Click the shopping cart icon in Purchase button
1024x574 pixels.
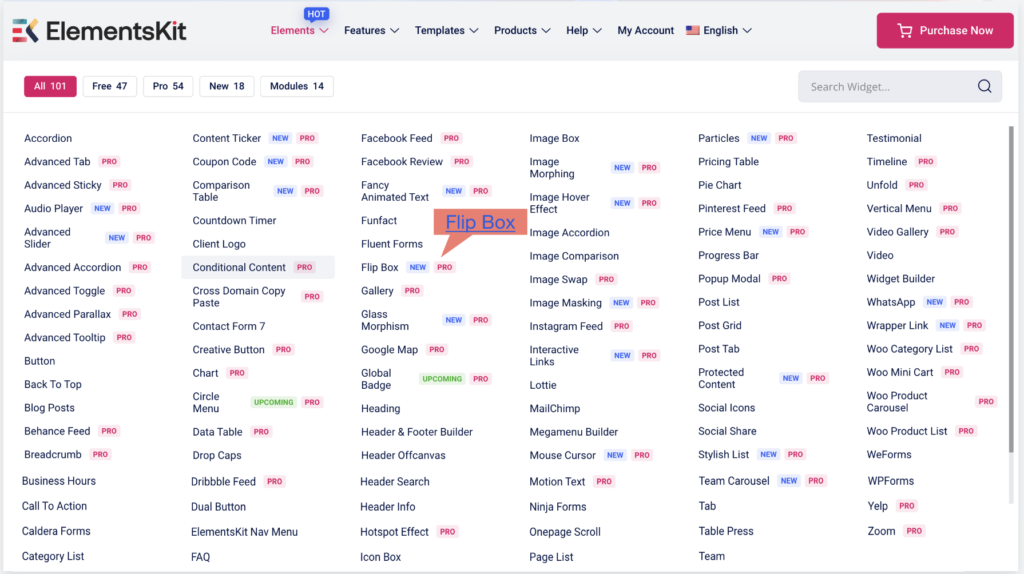click(904, 30)
